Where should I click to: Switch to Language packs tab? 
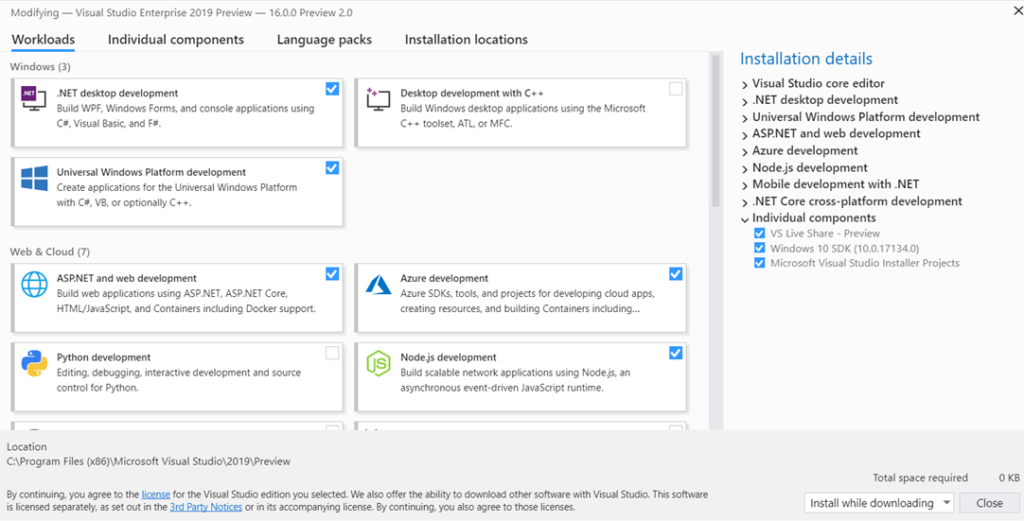coord(324,40)
